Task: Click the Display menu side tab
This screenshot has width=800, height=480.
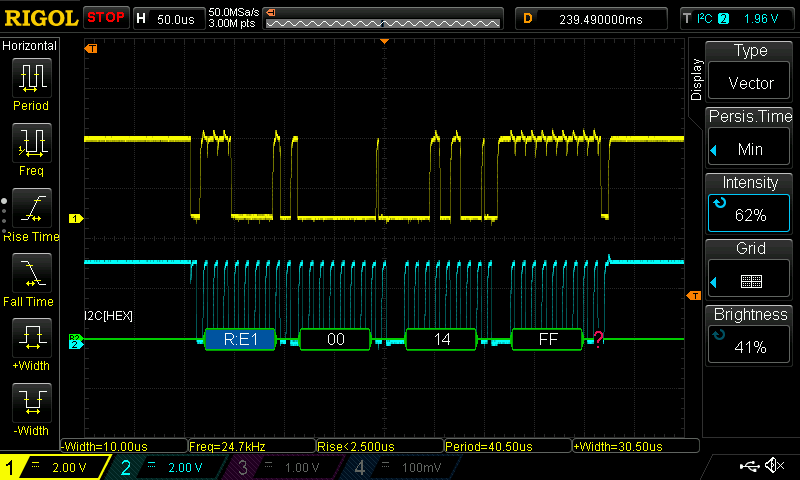Action: (696, 80)
